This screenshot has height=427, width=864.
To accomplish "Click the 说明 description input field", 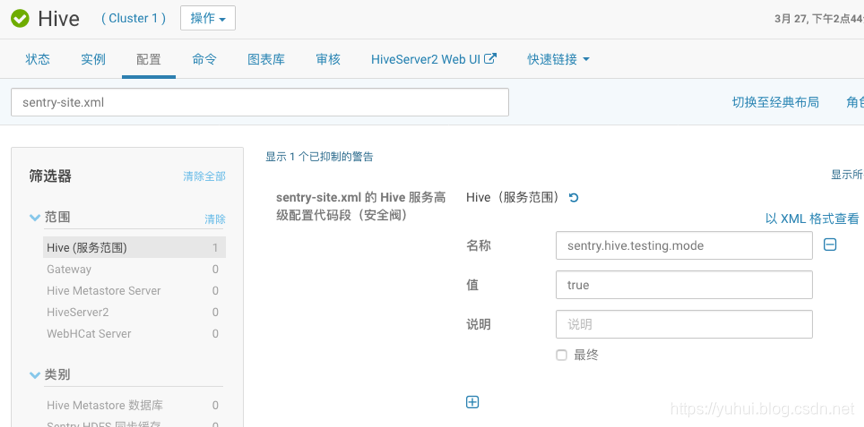I will click(684, 325).
